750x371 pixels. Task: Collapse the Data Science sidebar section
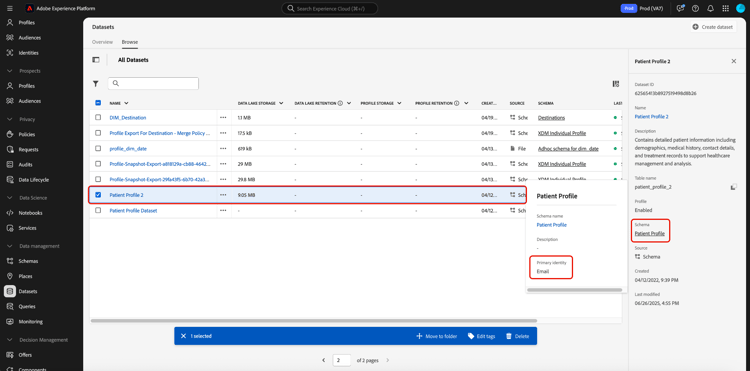coord(10,198)
